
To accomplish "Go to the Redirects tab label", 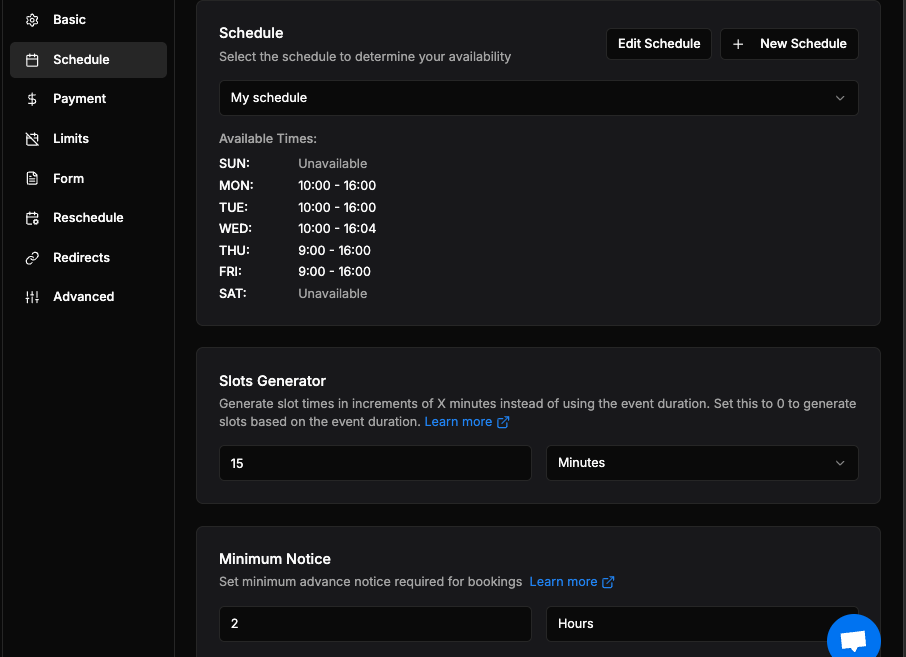I will pyautogui.click(x=81, y=257).
